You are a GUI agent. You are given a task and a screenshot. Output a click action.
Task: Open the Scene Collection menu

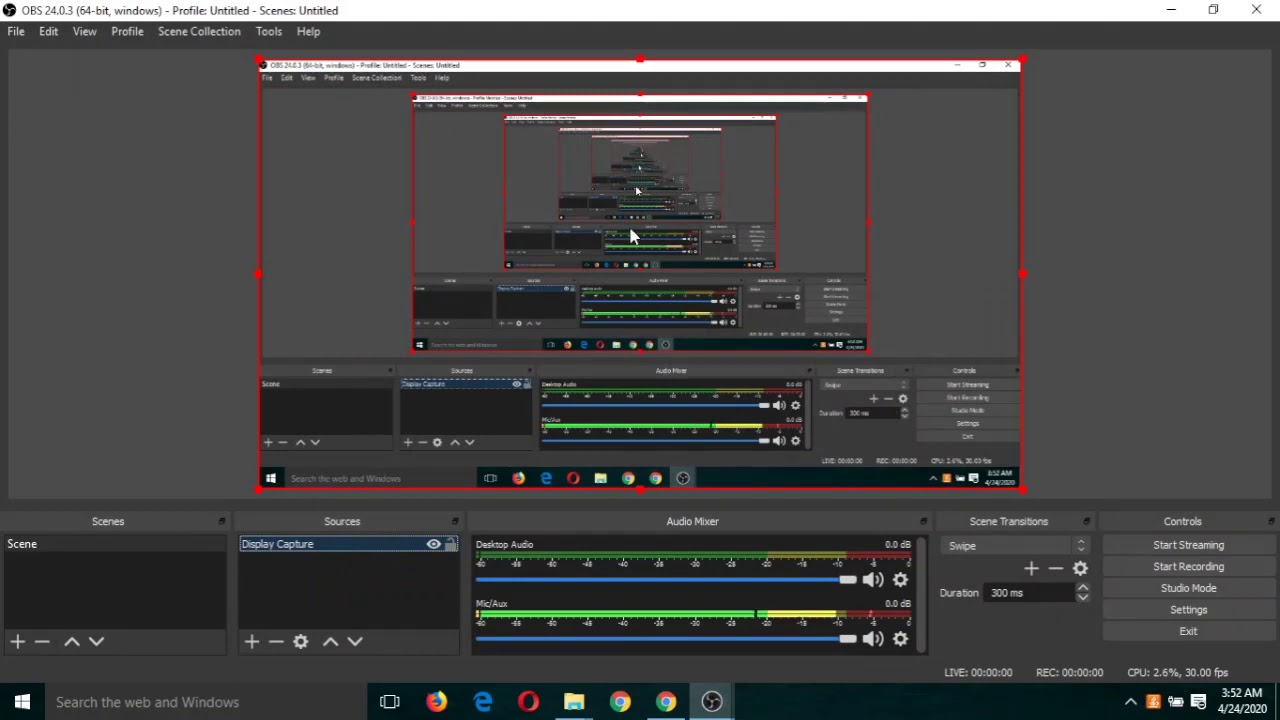coord(199,31)
